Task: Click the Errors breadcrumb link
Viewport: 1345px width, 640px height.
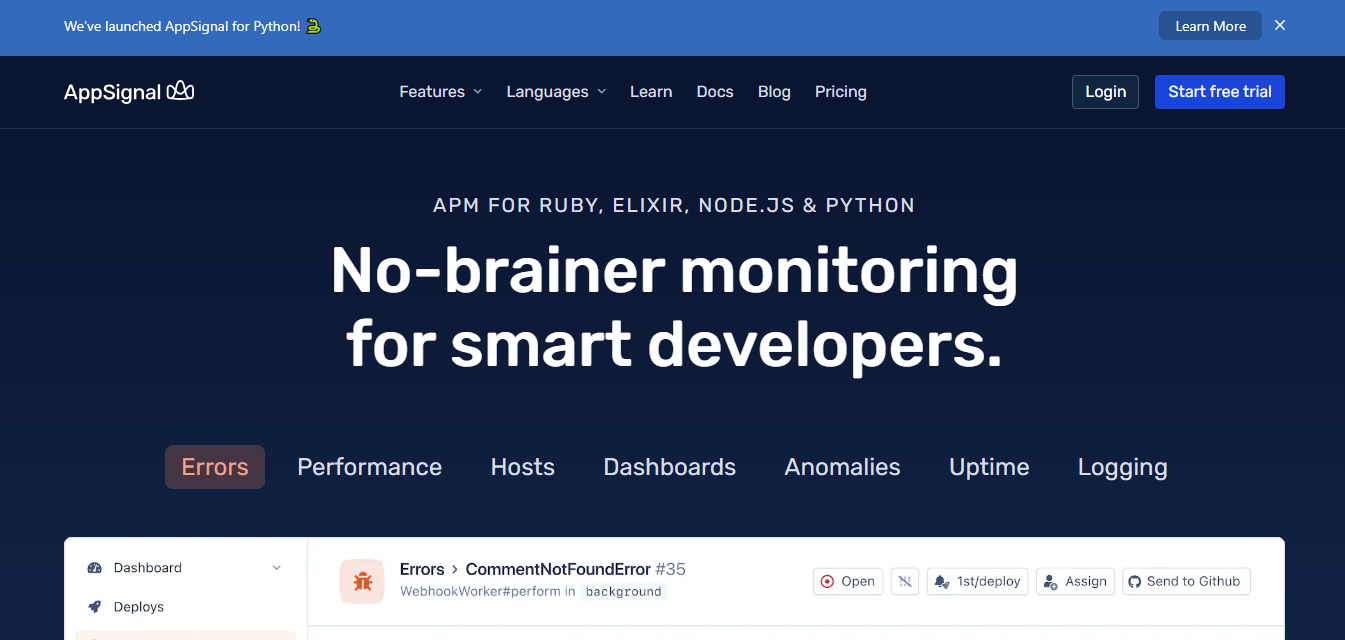Action: 422,569
